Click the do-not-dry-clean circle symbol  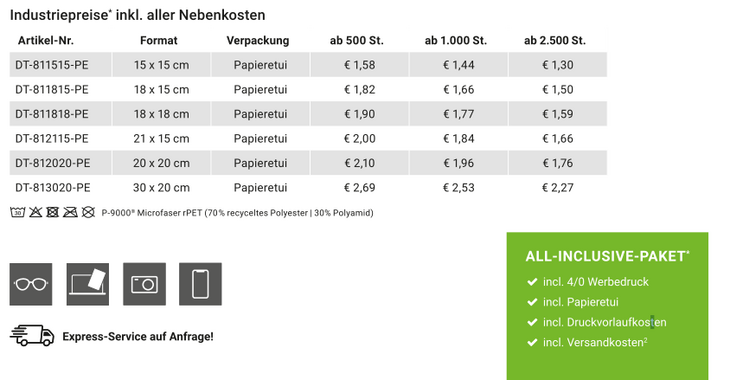tap(88, 212)
